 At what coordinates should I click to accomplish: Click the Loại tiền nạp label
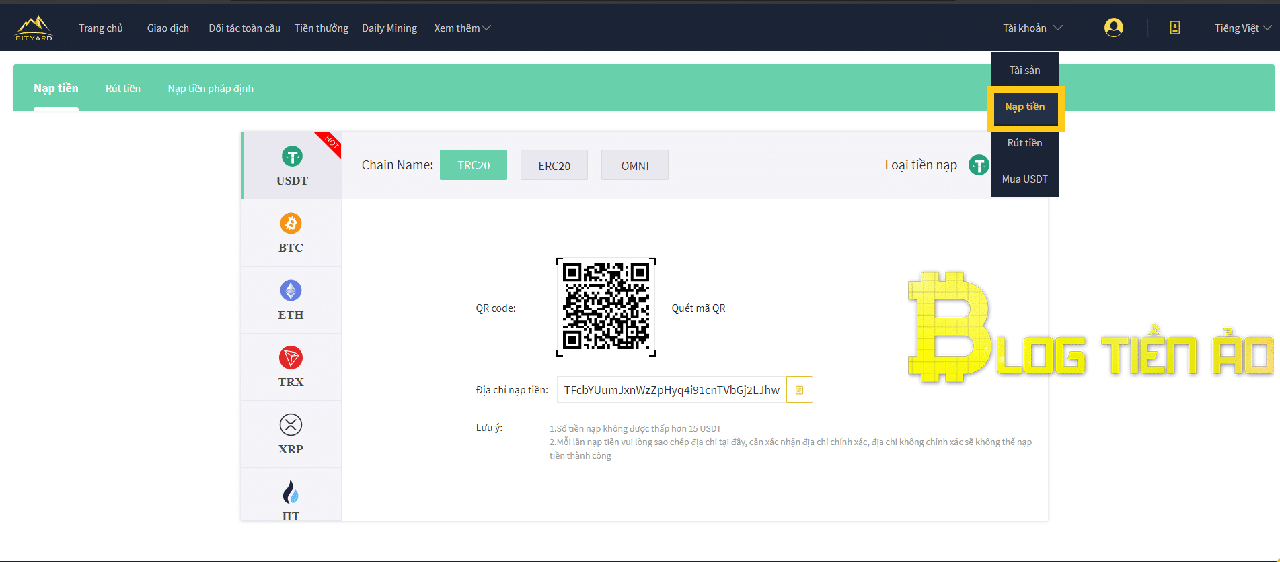coord(920,165)
